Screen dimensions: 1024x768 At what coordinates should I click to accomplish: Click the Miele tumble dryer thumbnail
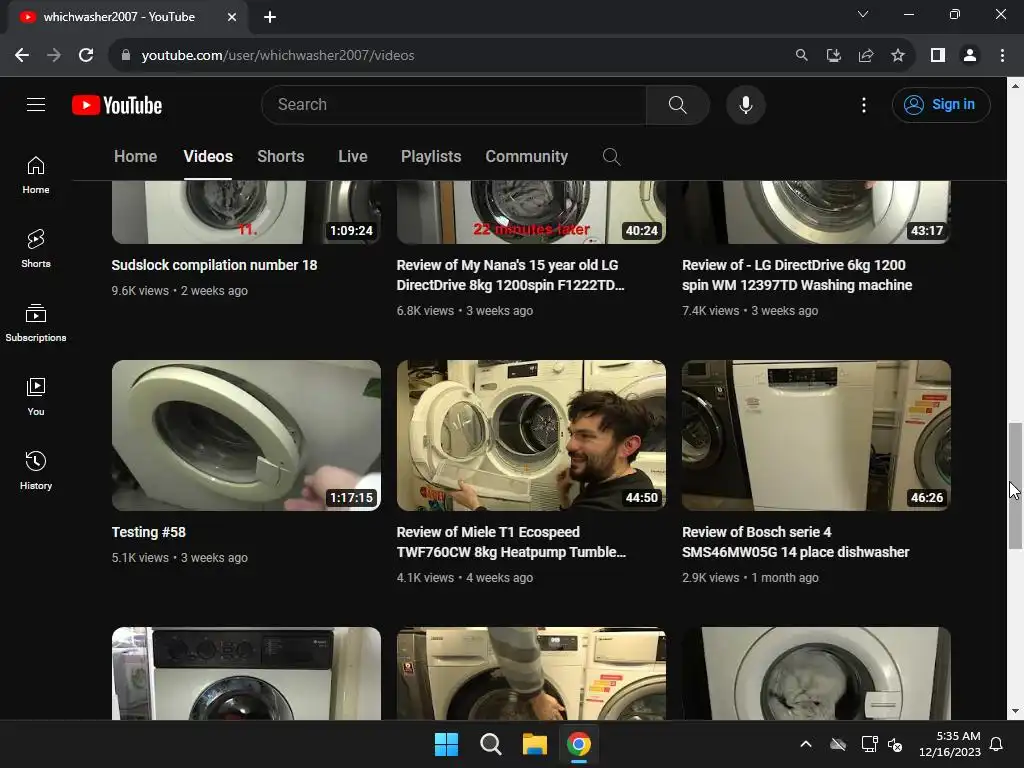click(x=531, y=435)
